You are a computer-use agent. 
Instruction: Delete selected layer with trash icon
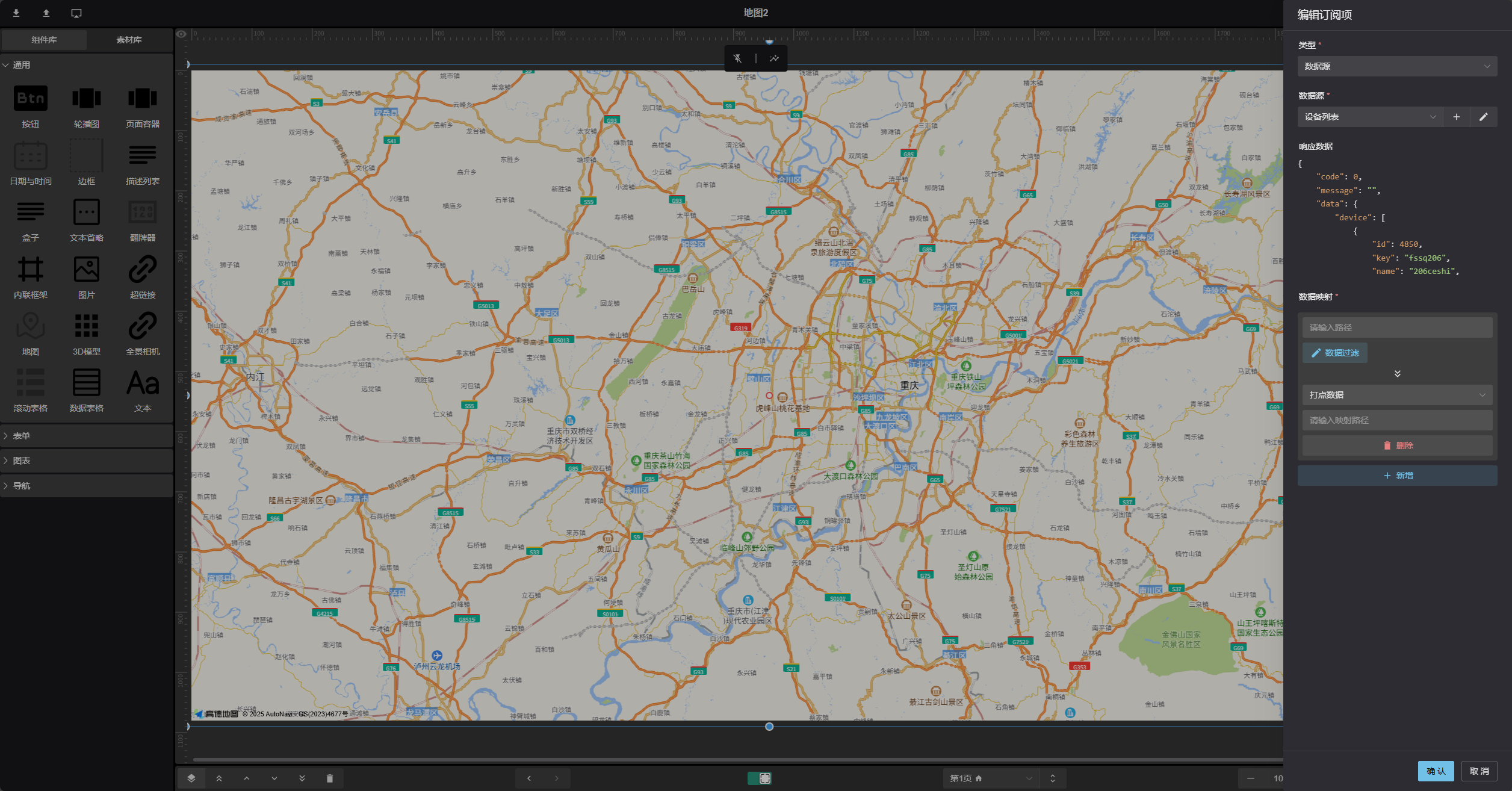(x=330, y=778)
